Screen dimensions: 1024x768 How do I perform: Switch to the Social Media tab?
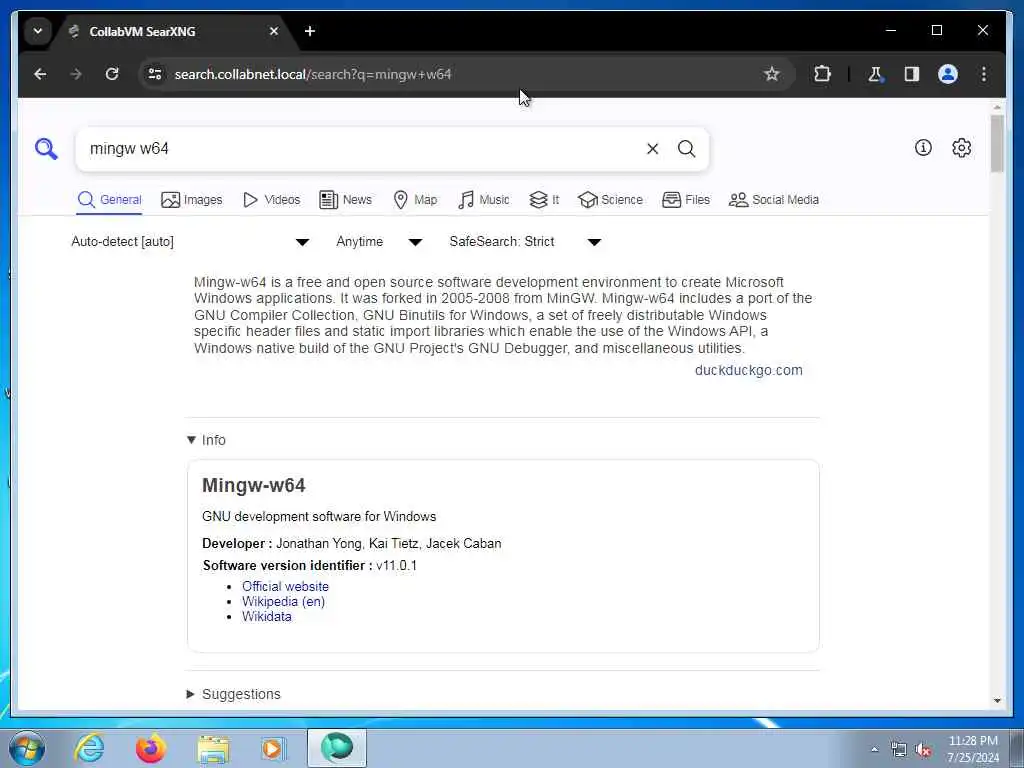coord(774,200)
